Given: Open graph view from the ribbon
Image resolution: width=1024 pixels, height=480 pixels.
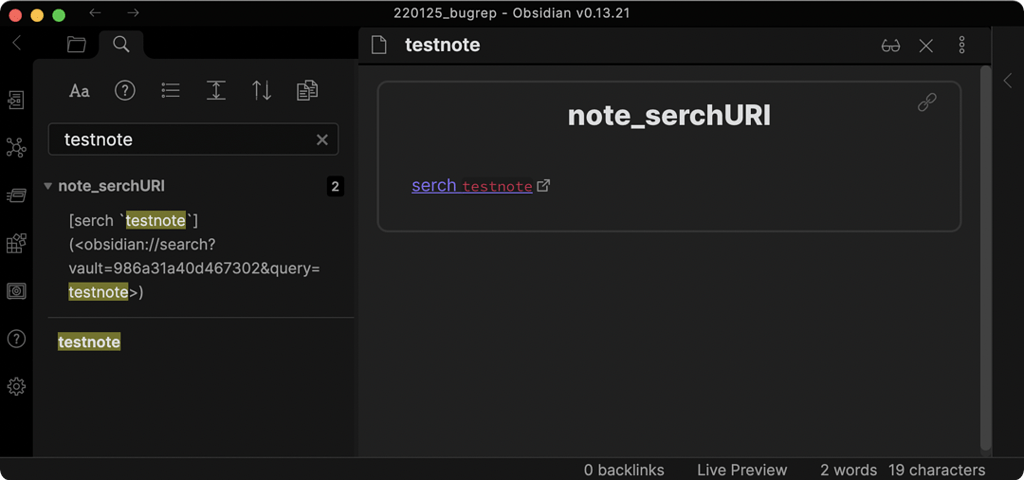Looking at the screenshot, I should [16, 148].
